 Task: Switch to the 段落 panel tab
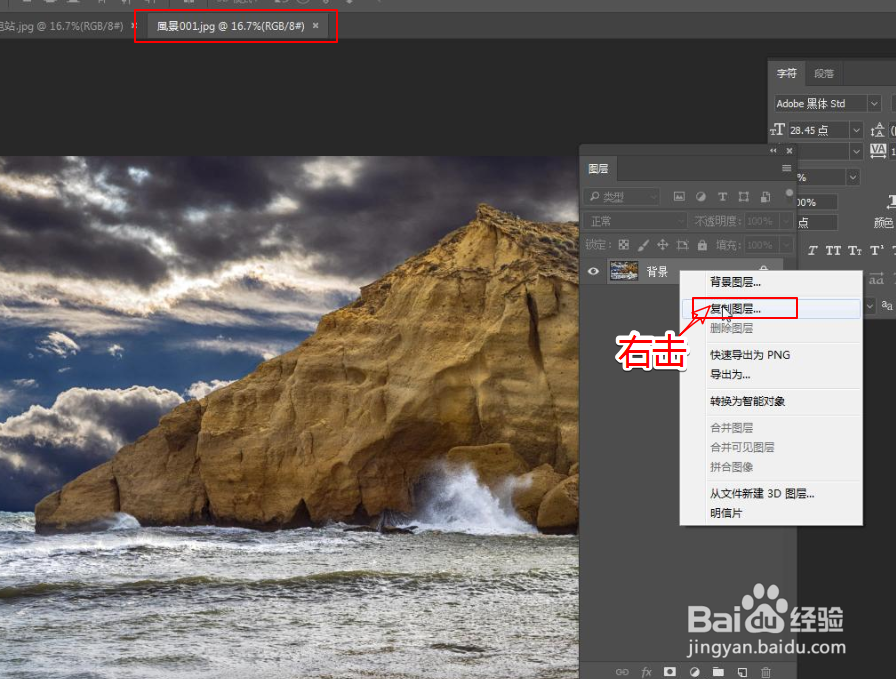pos(824,74)
